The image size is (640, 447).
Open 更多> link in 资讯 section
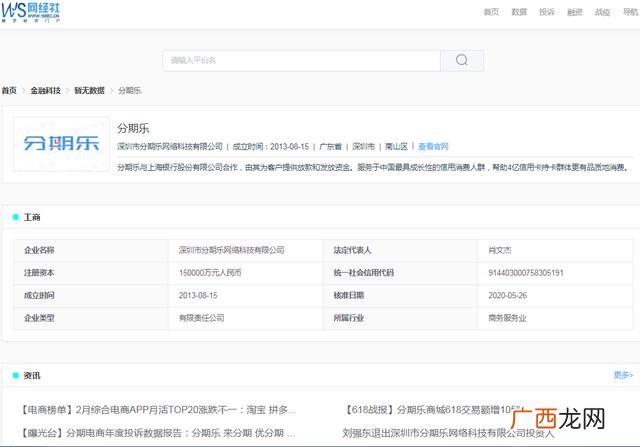pos(623,375)
